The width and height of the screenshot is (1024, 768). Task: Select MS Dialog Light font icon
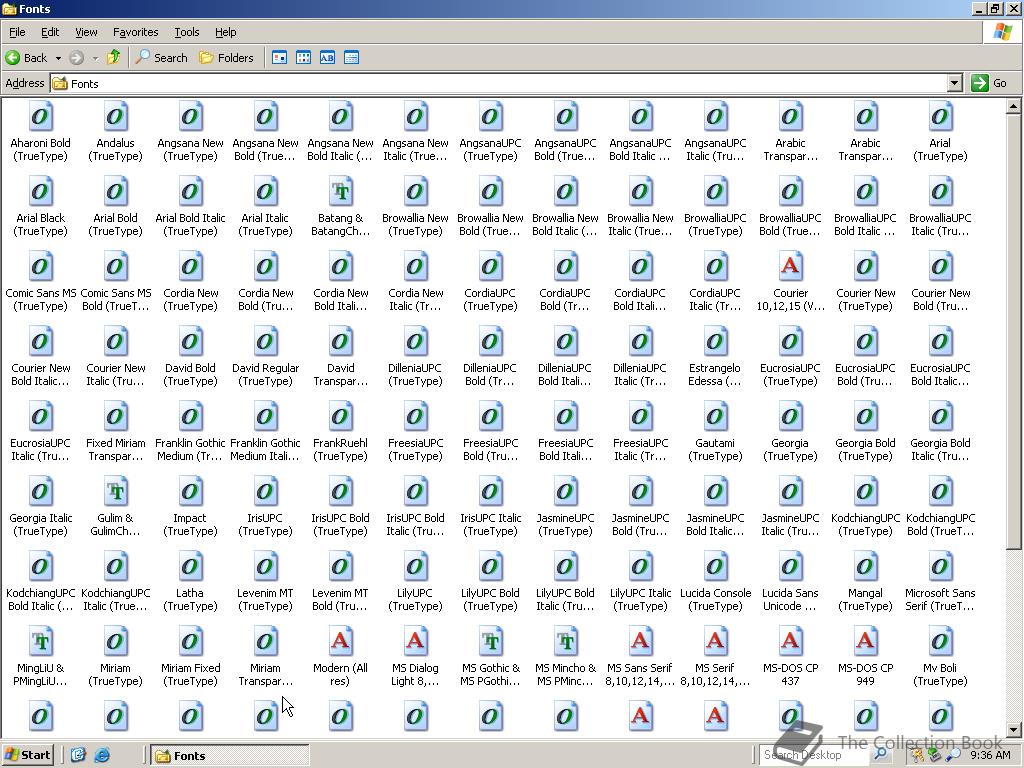[415, 643]
